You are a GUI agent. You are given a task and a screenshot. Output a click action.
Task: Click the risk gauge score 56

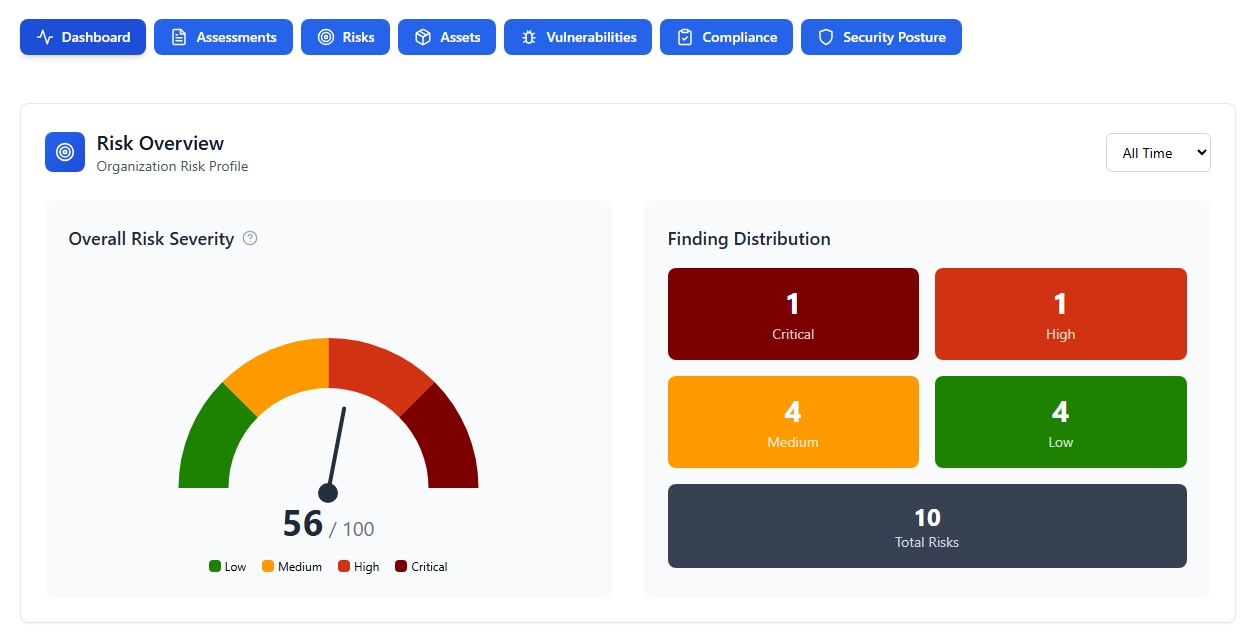click(x=300, y=521)
